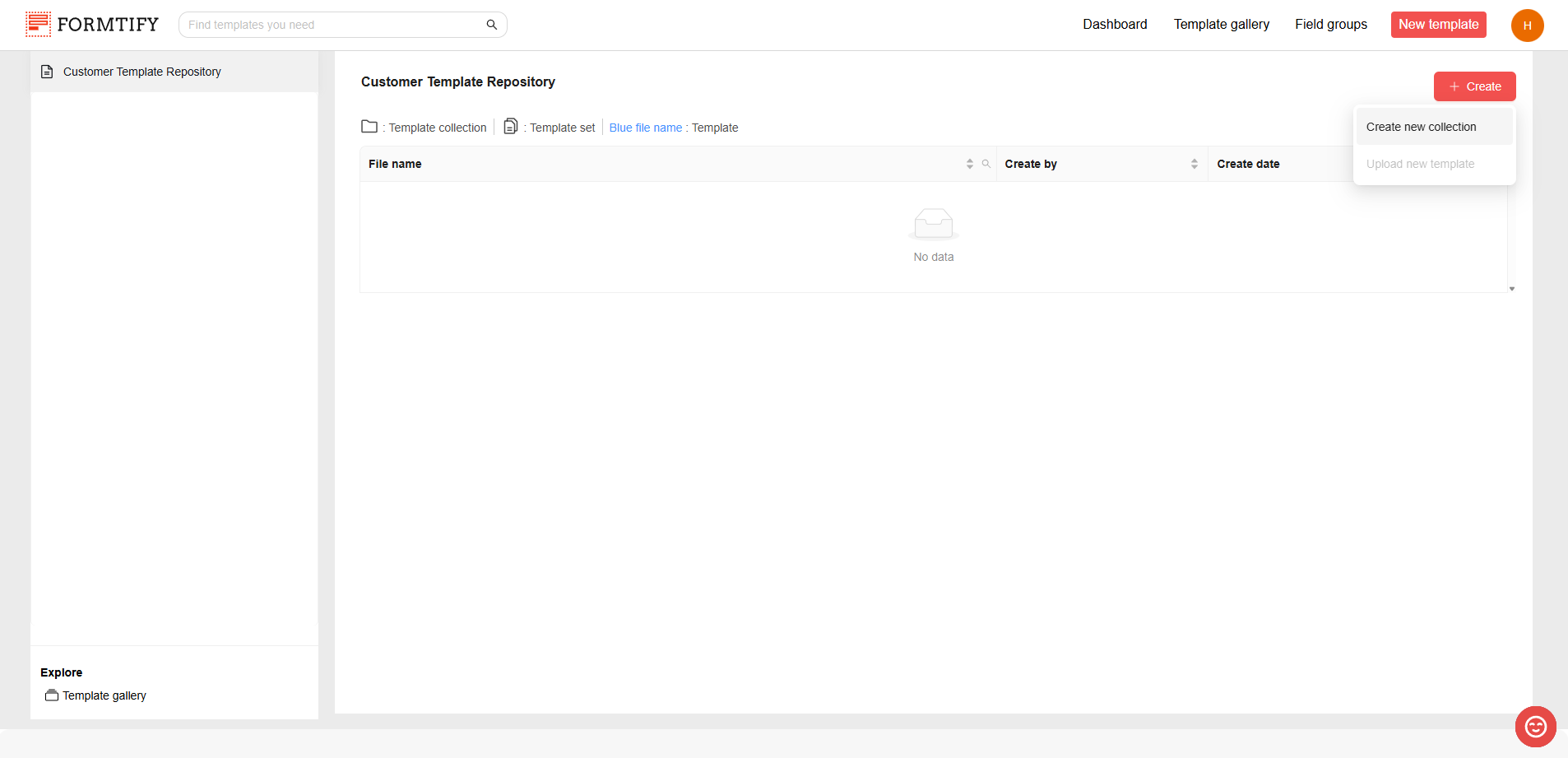Open Template gallery under Explore
Viewport: 1568px width, 758px height.
point(104,695)
